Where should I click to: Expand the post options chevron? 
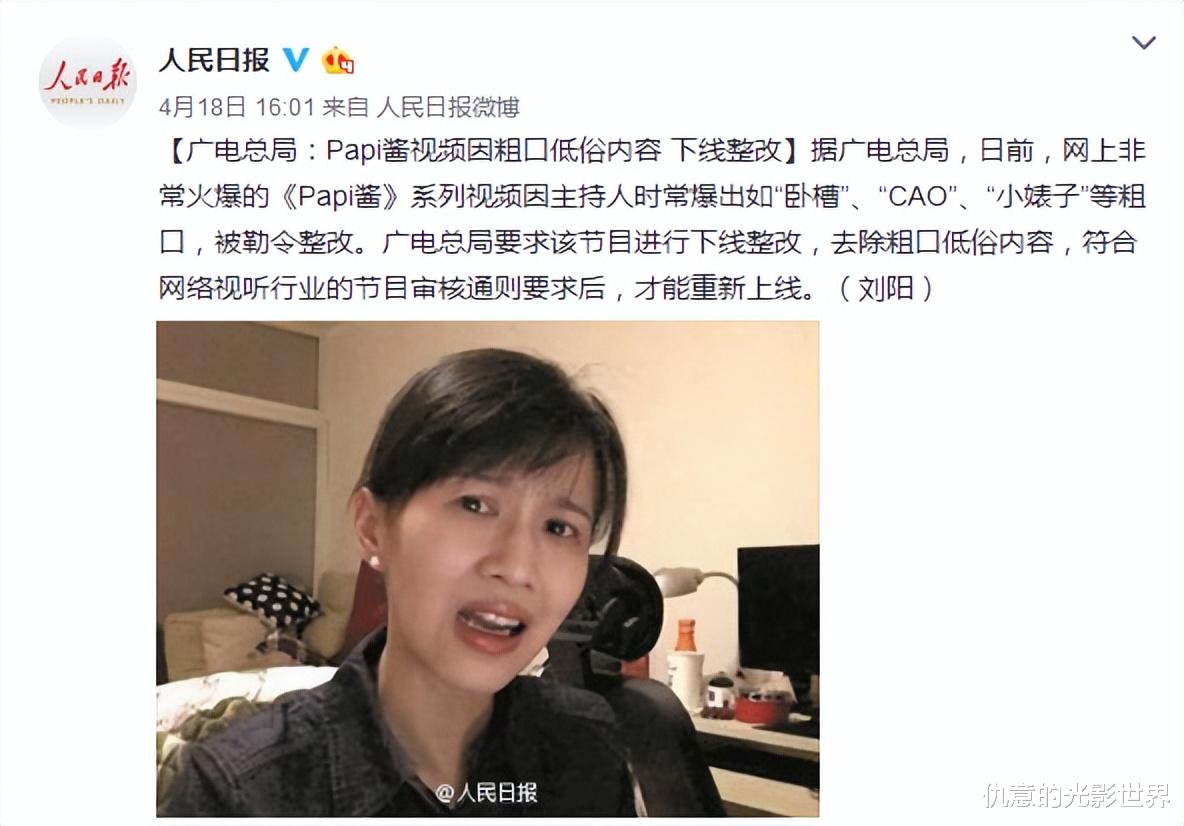(1143, 42)
